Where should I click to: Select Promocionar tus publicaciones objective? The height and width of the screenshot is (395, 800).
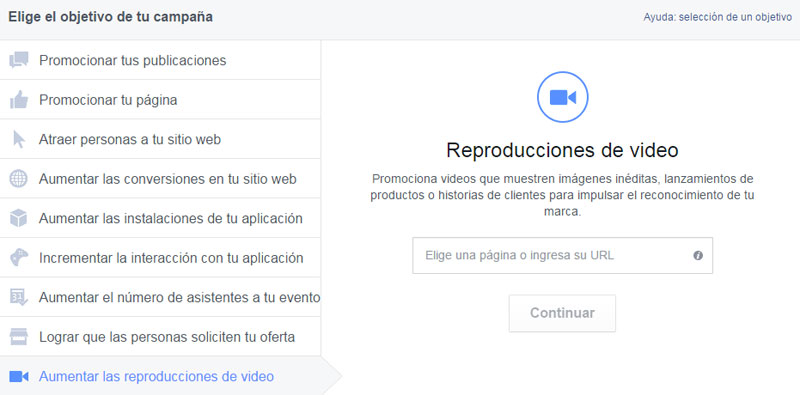click(160, 60)
